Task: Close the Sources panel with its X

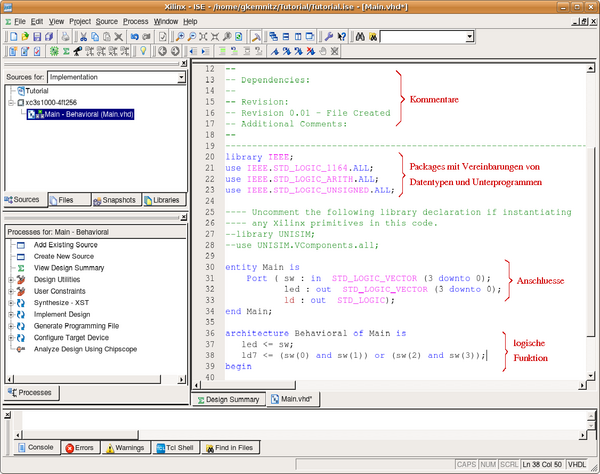Action: coord(184,64)
